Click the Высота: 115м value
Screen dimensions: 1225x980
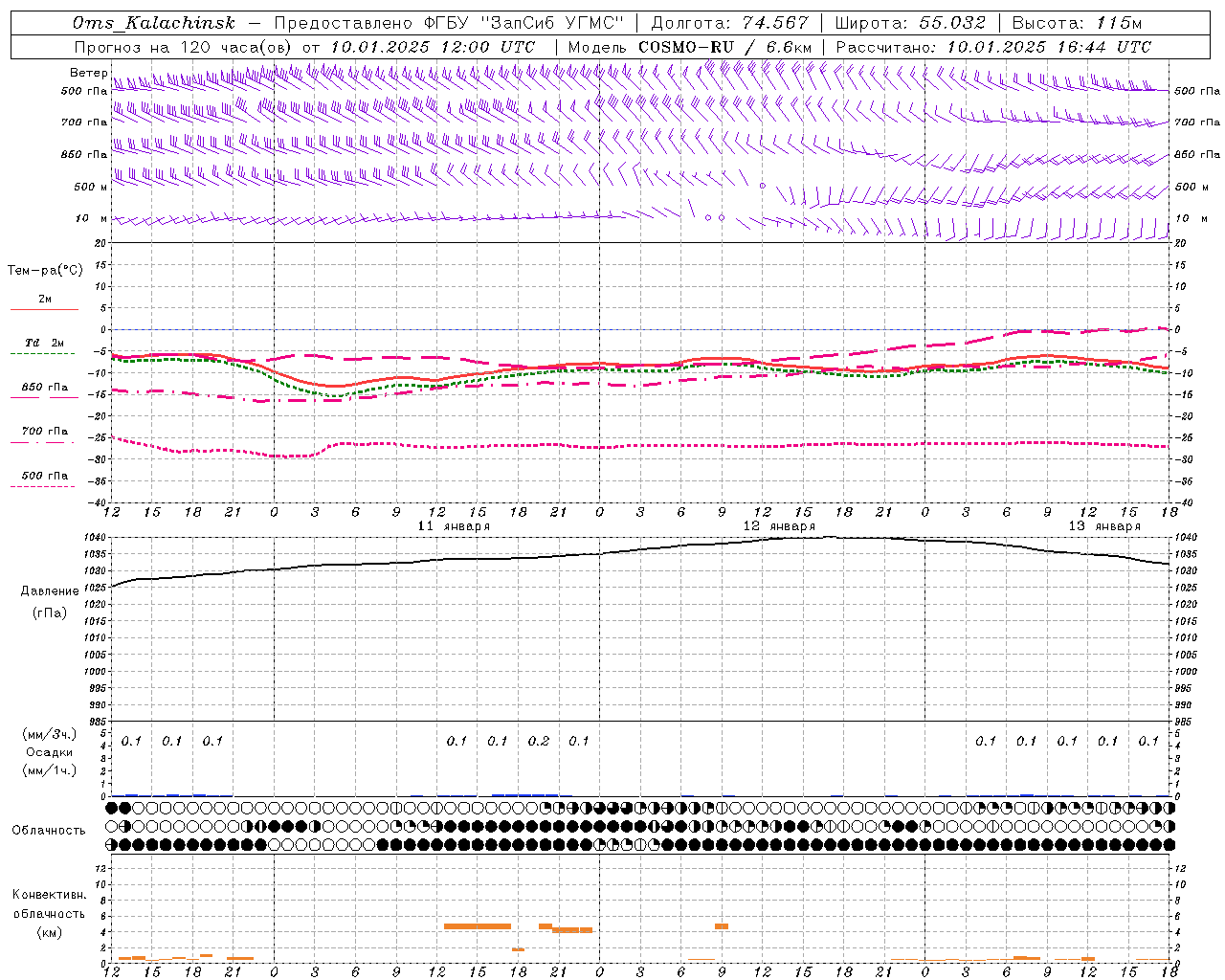coord(1077,23)
